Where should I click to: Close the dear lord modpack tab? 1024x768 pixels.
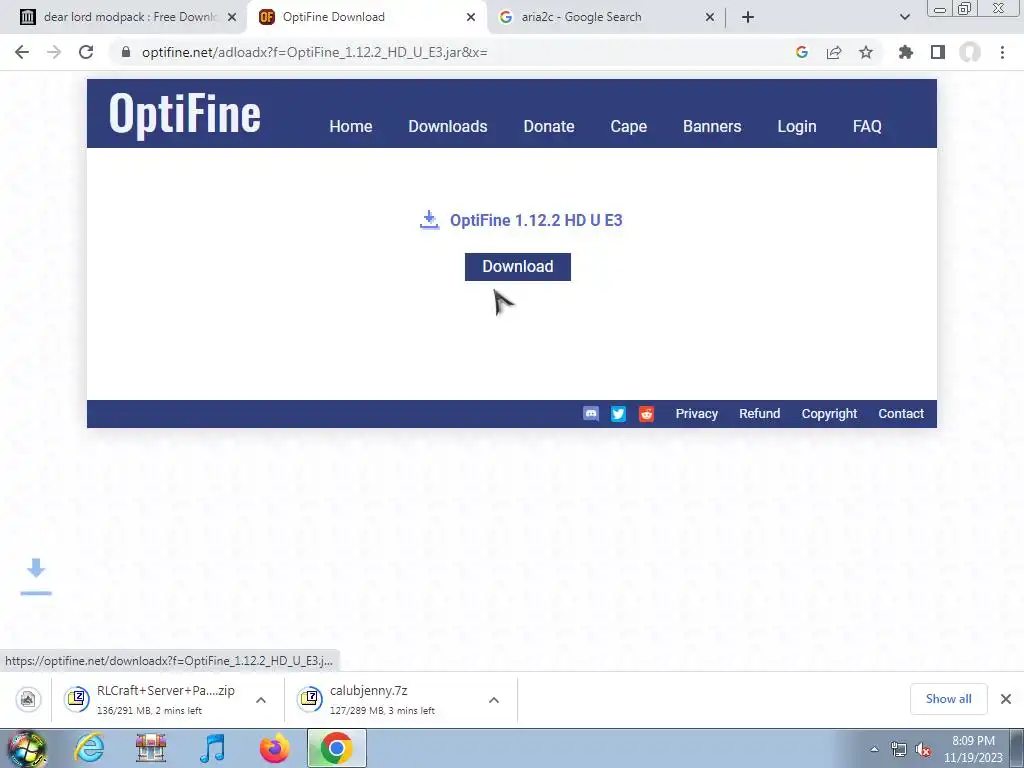232,17
